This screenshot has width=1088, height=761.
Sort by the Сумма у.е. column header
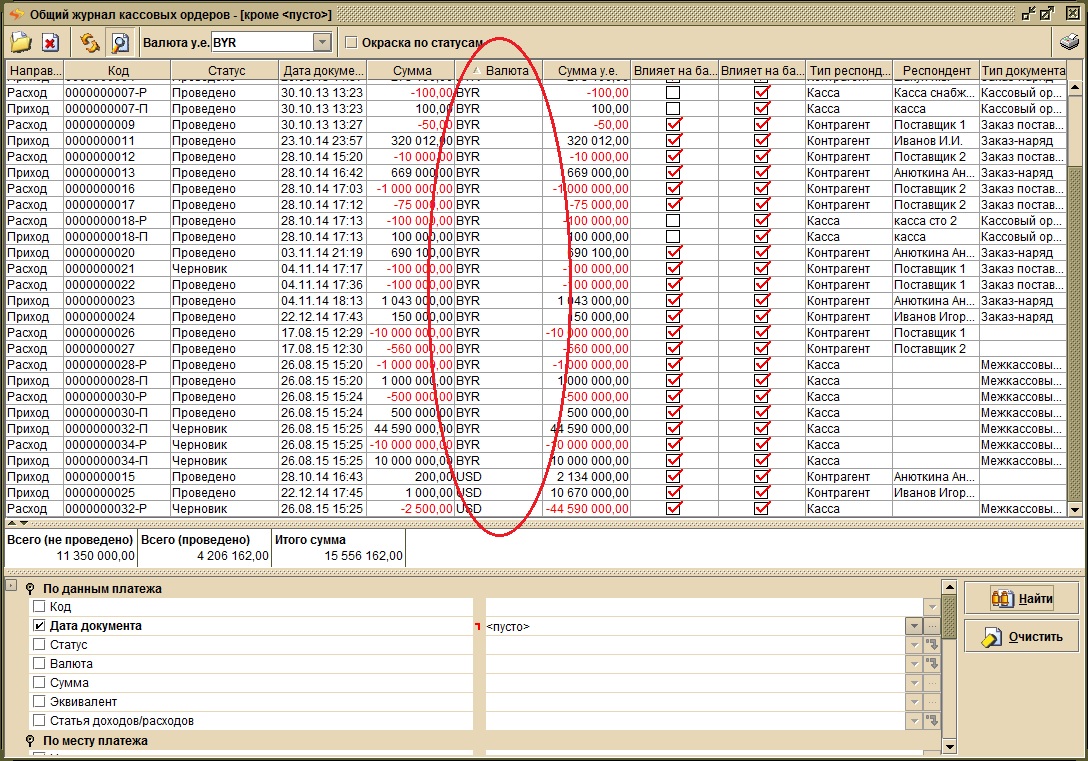(586, 71)
